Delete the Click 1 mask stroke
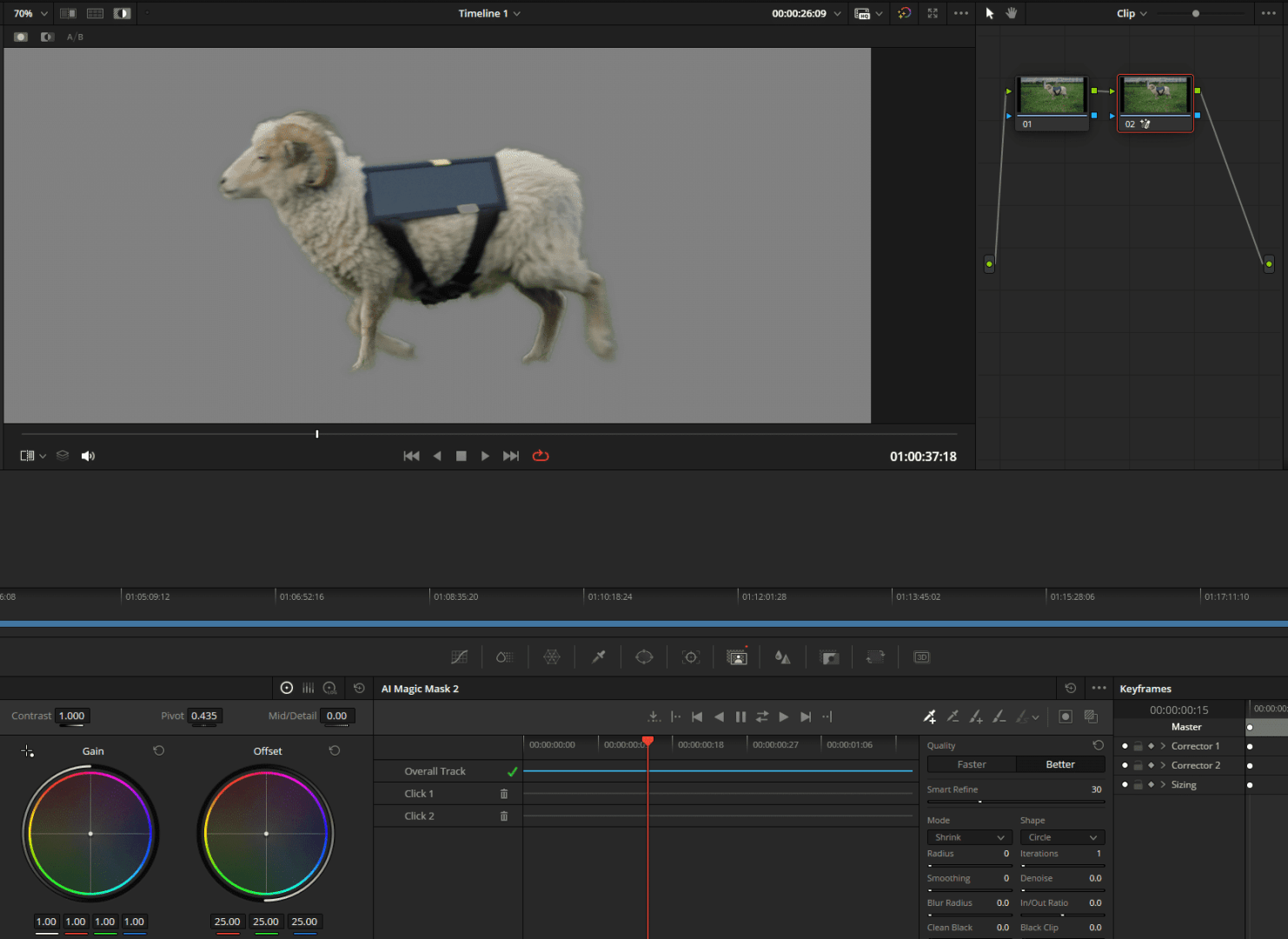Screen dimensions: 1288x939 (504, 793)
